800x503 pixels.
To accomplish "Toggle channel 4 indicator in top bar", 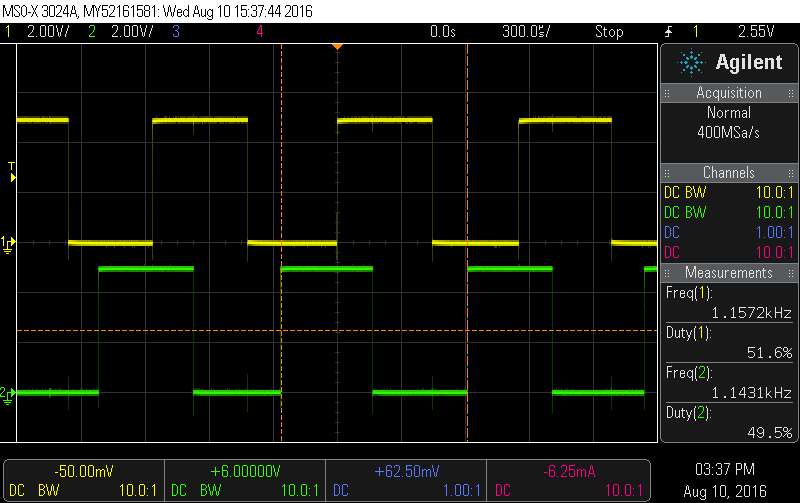I will click(x=260, y=32).
